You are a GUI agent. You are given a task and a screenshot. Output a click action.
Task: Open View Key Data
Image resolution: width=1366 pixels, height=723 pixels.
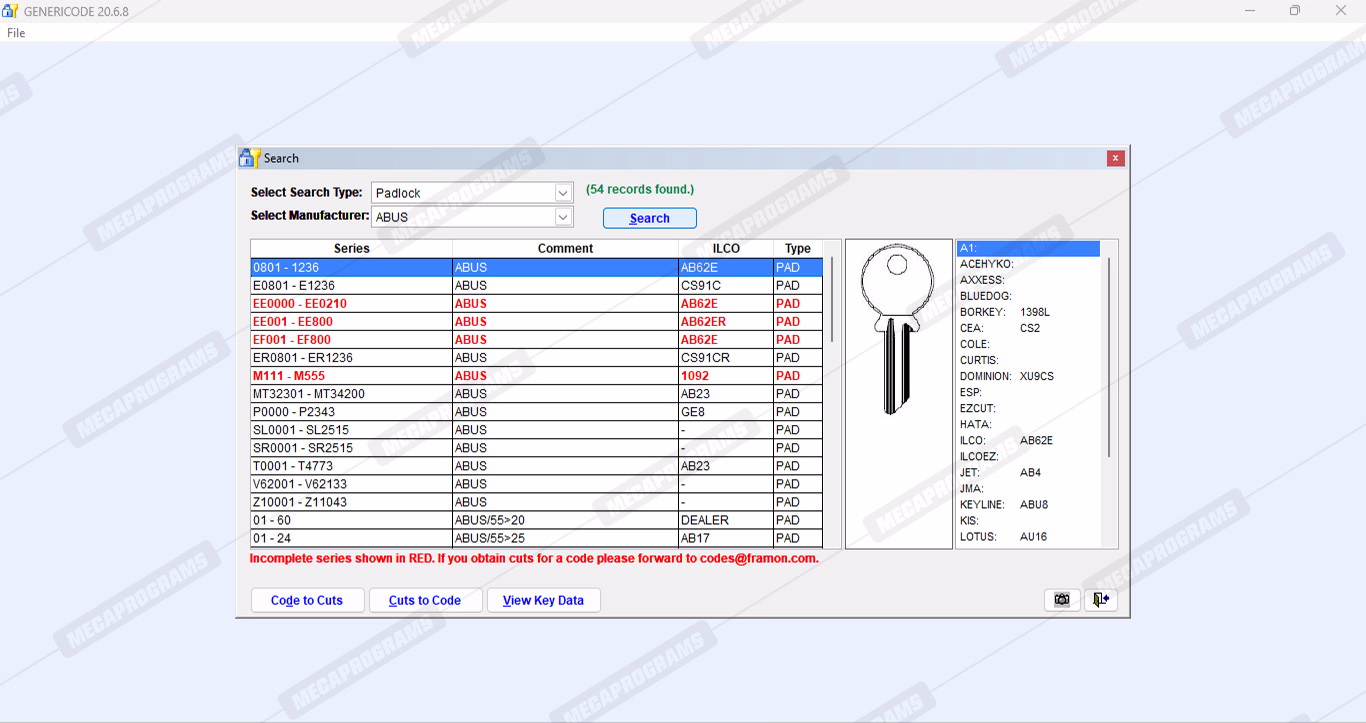click(543, 600)
